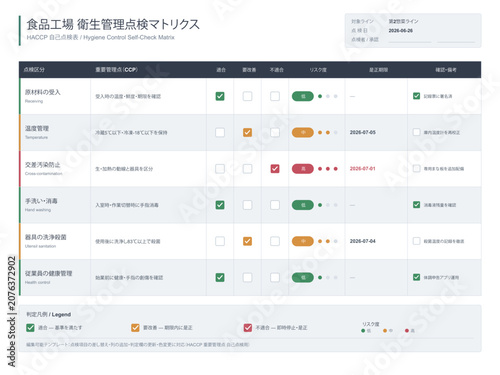Click the red 2026-07-01 deadline date
Viewport: 500px width, 375px height.
(x=362, y=169)
